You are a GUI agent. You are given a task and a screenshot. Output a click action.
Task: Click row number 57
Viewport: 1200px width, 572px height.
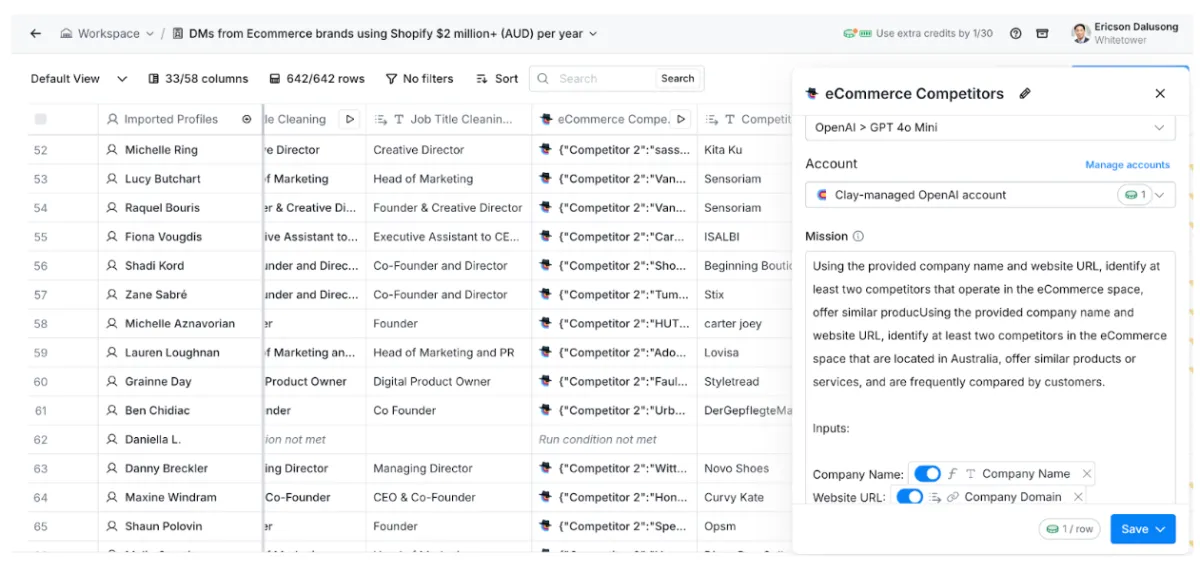[x=41, y=295]
